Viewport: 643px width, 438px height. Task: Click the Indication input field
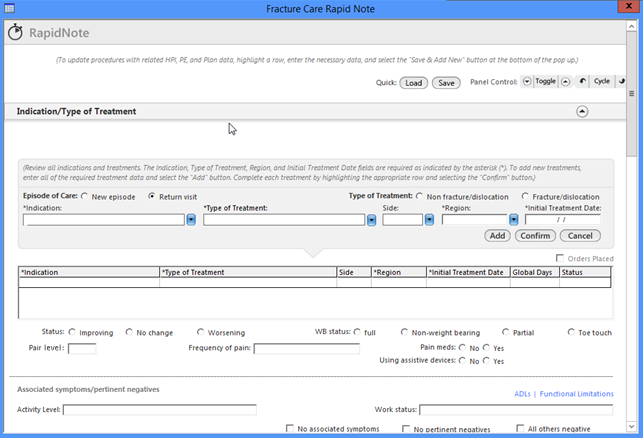click(x=104, y=220)
